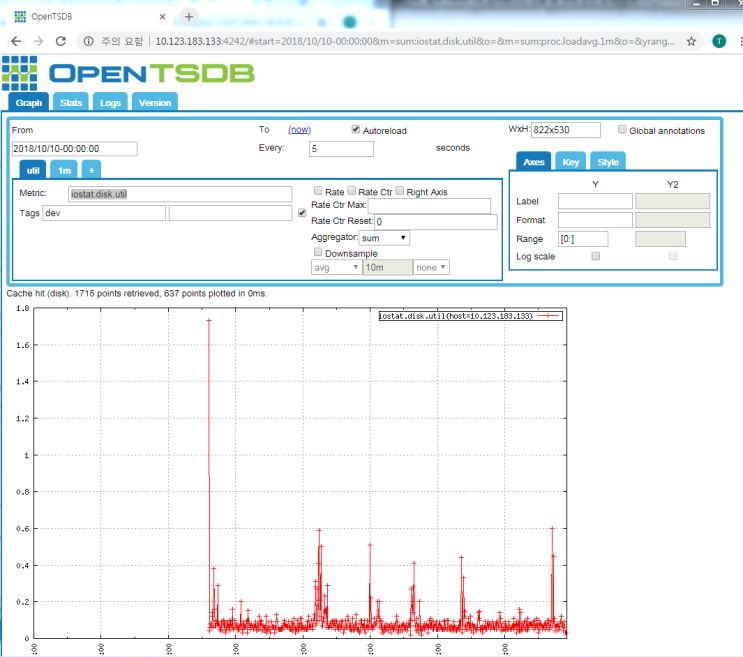Open the Chrome profile avatar
Image resolution: width=743 pixels, height=657 pixels.
point(719,41)
